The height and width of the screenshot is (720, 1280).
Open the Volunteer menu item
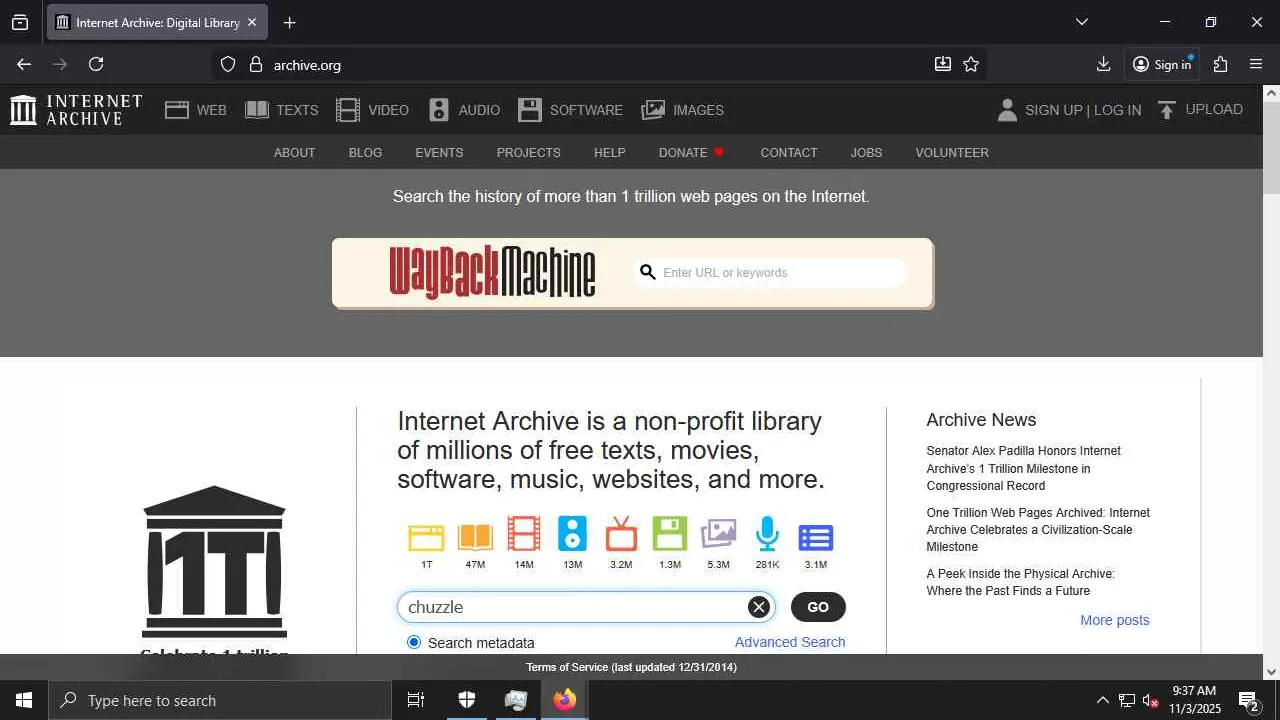952,153
